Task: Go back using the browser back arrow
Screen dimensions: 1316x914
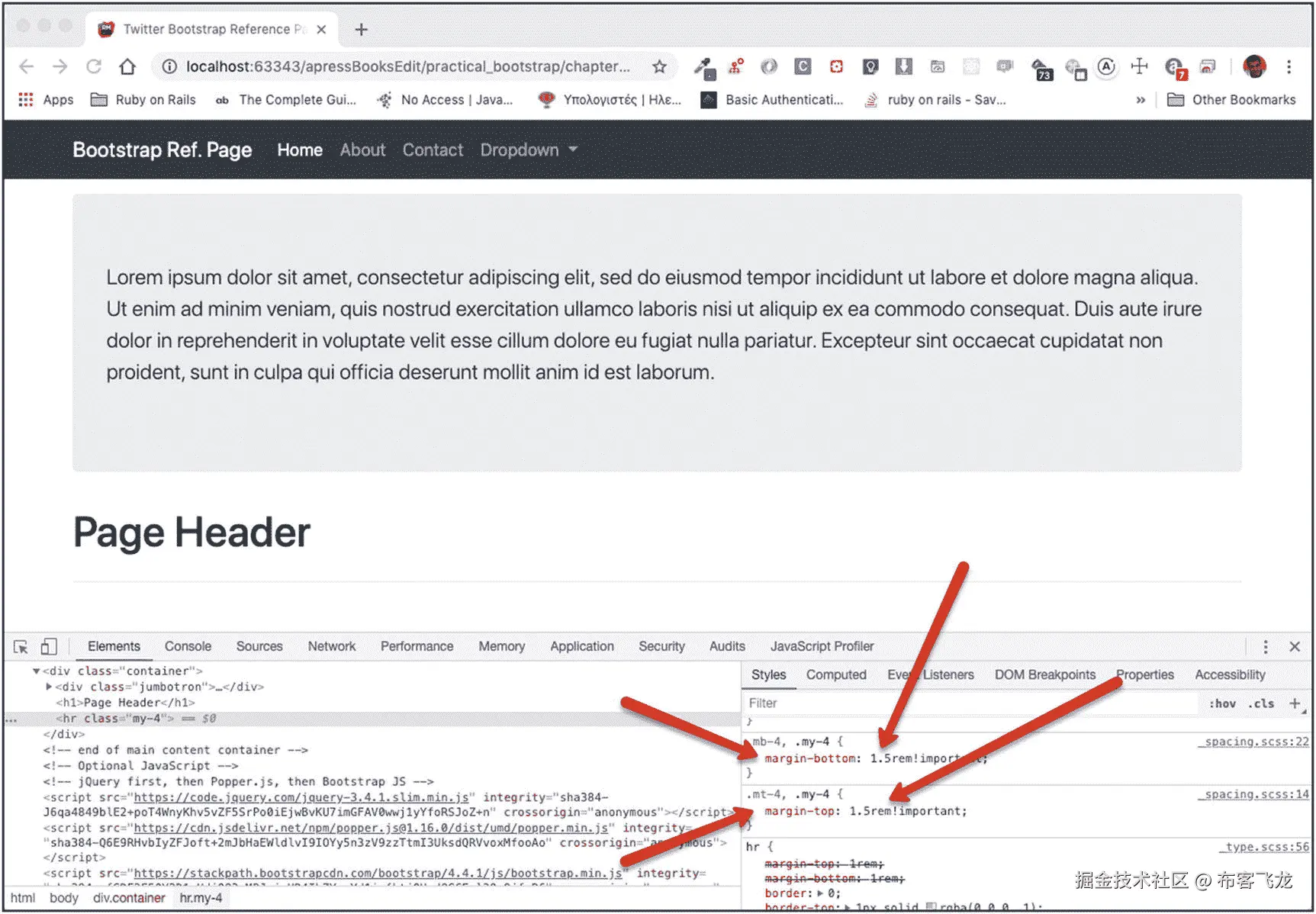Action: point(27,66)
